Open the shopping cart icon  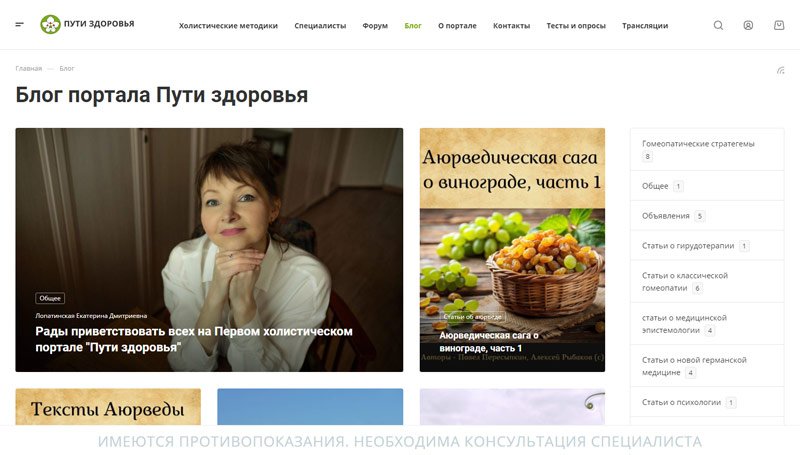coord(779,25)
